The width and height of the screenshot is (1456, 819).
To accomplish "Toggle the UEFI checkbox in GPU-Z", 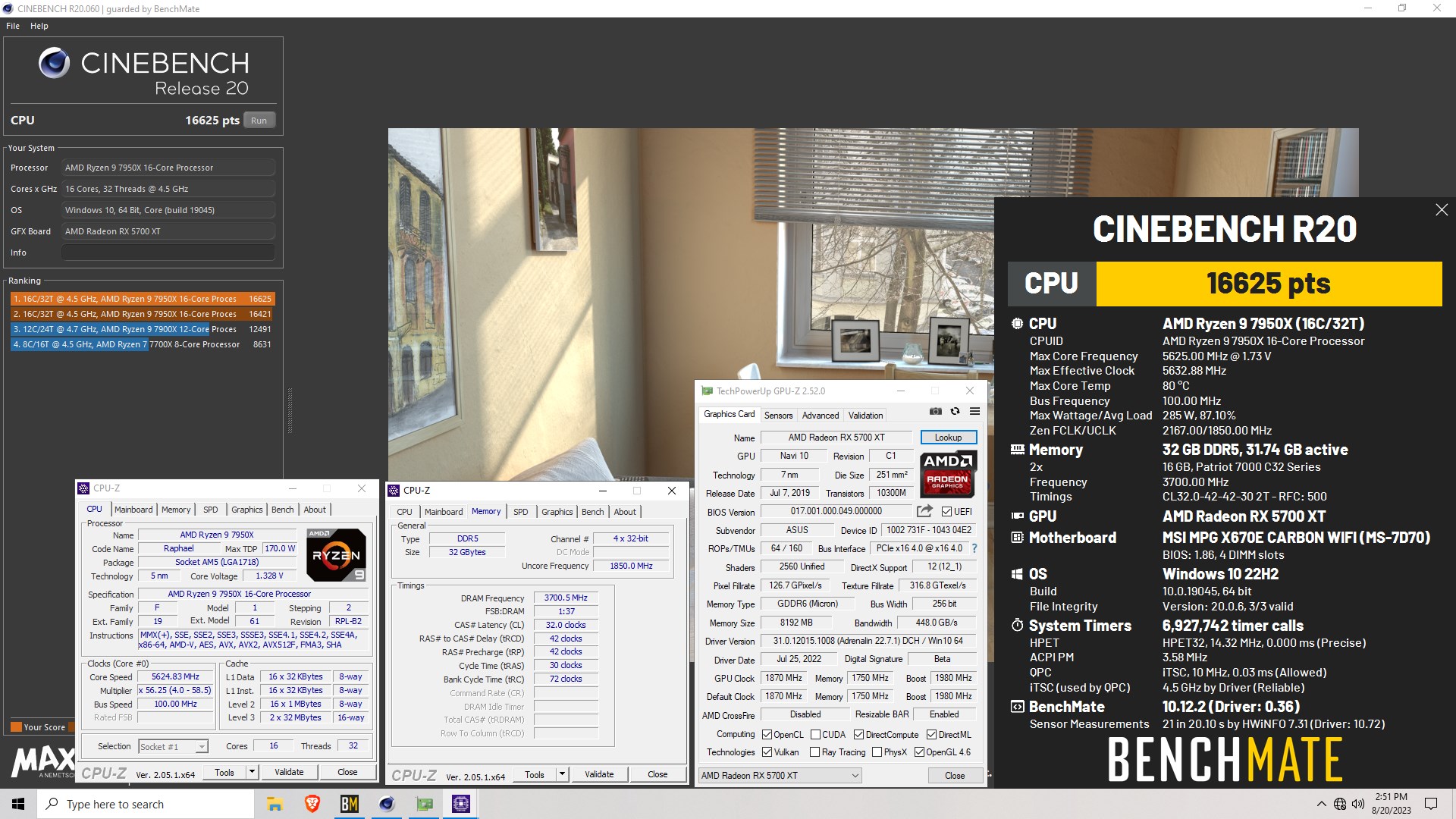I will coord(946,512).
